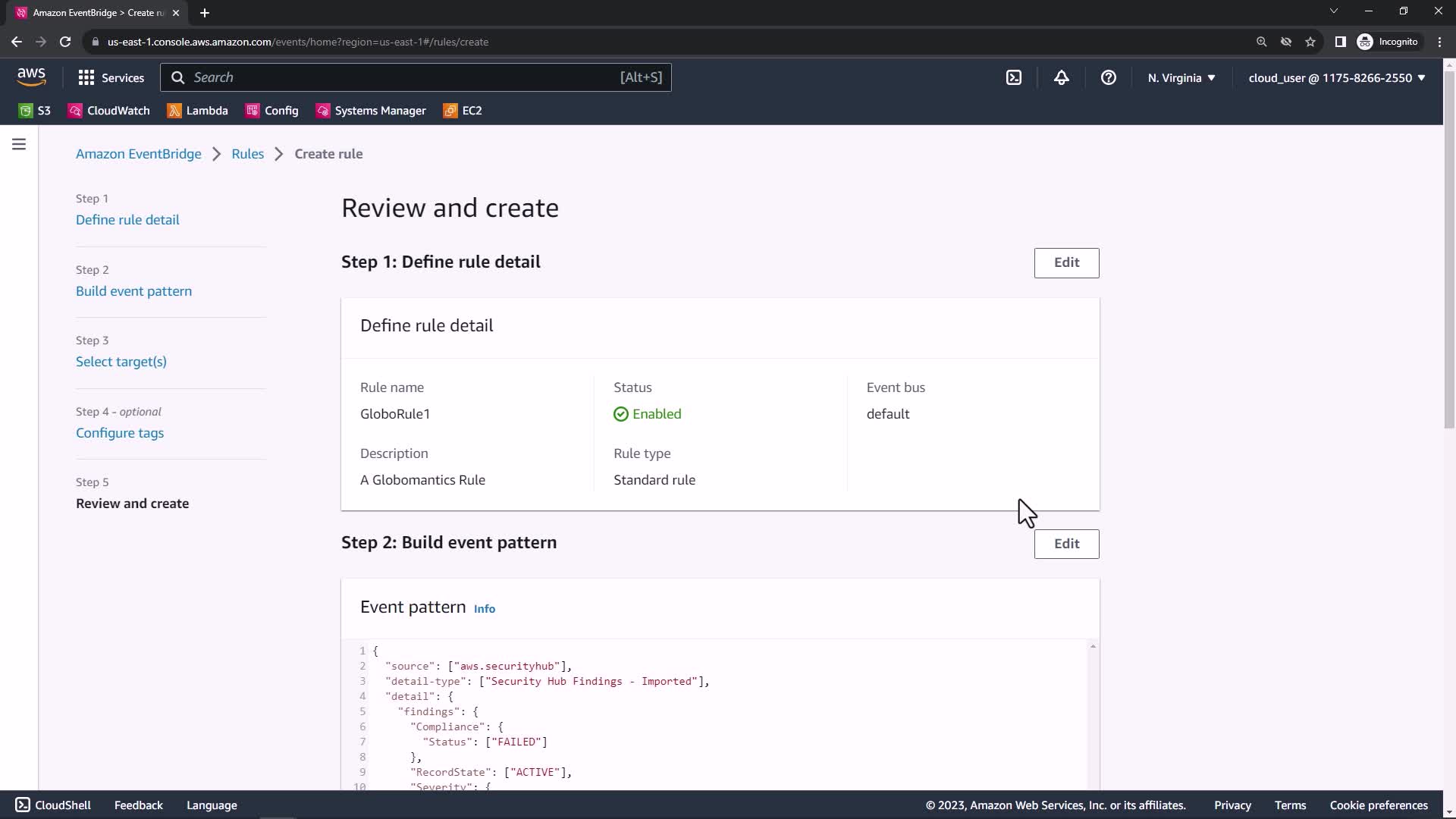Bookmark page with star icon
Viewport: 1456px width, 819px height.
point(1310,42)
